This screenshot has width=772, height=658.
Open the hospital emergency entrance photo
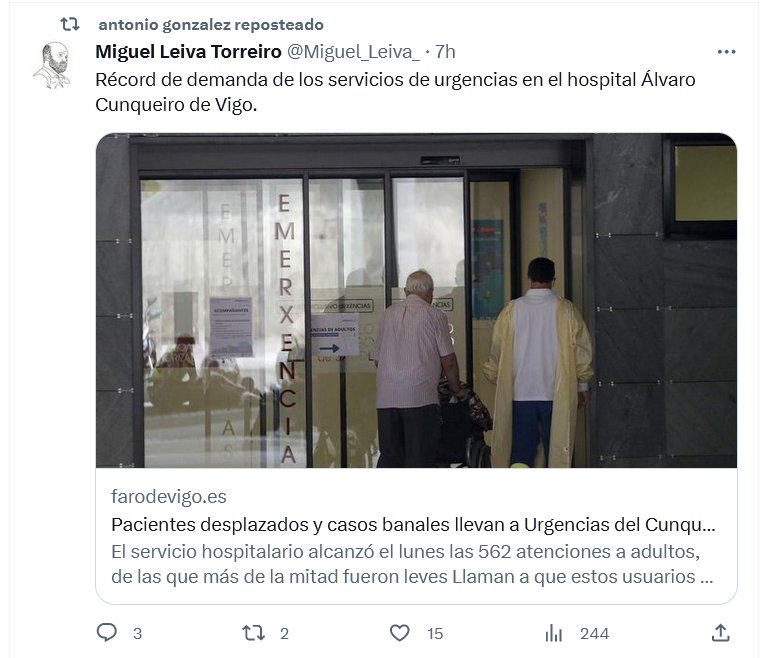pos(417,300)
